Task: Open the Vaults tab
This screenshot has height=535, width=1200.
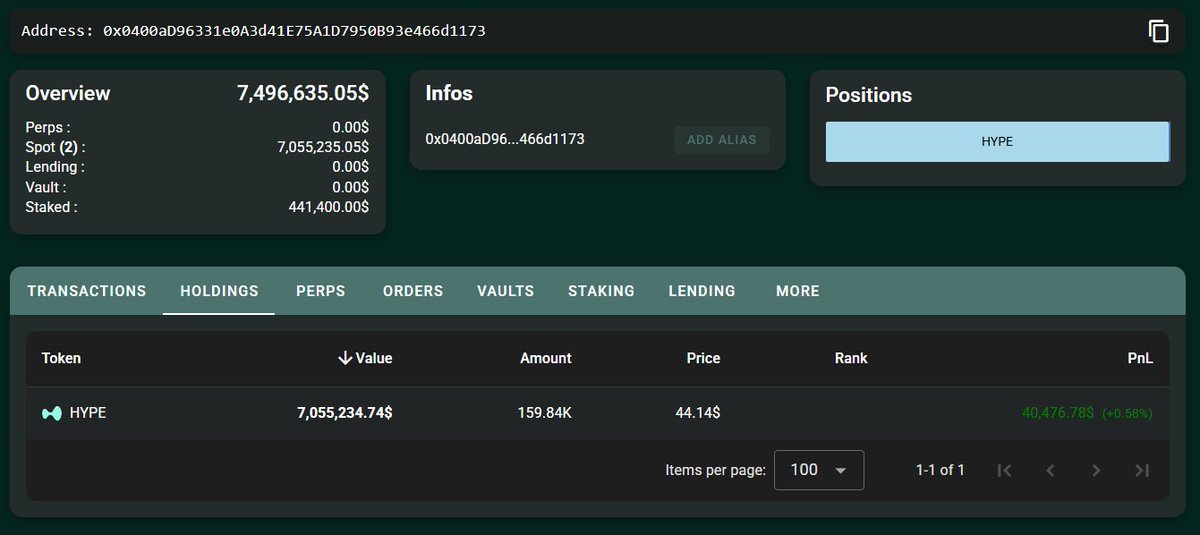Action: click(506, 291)
